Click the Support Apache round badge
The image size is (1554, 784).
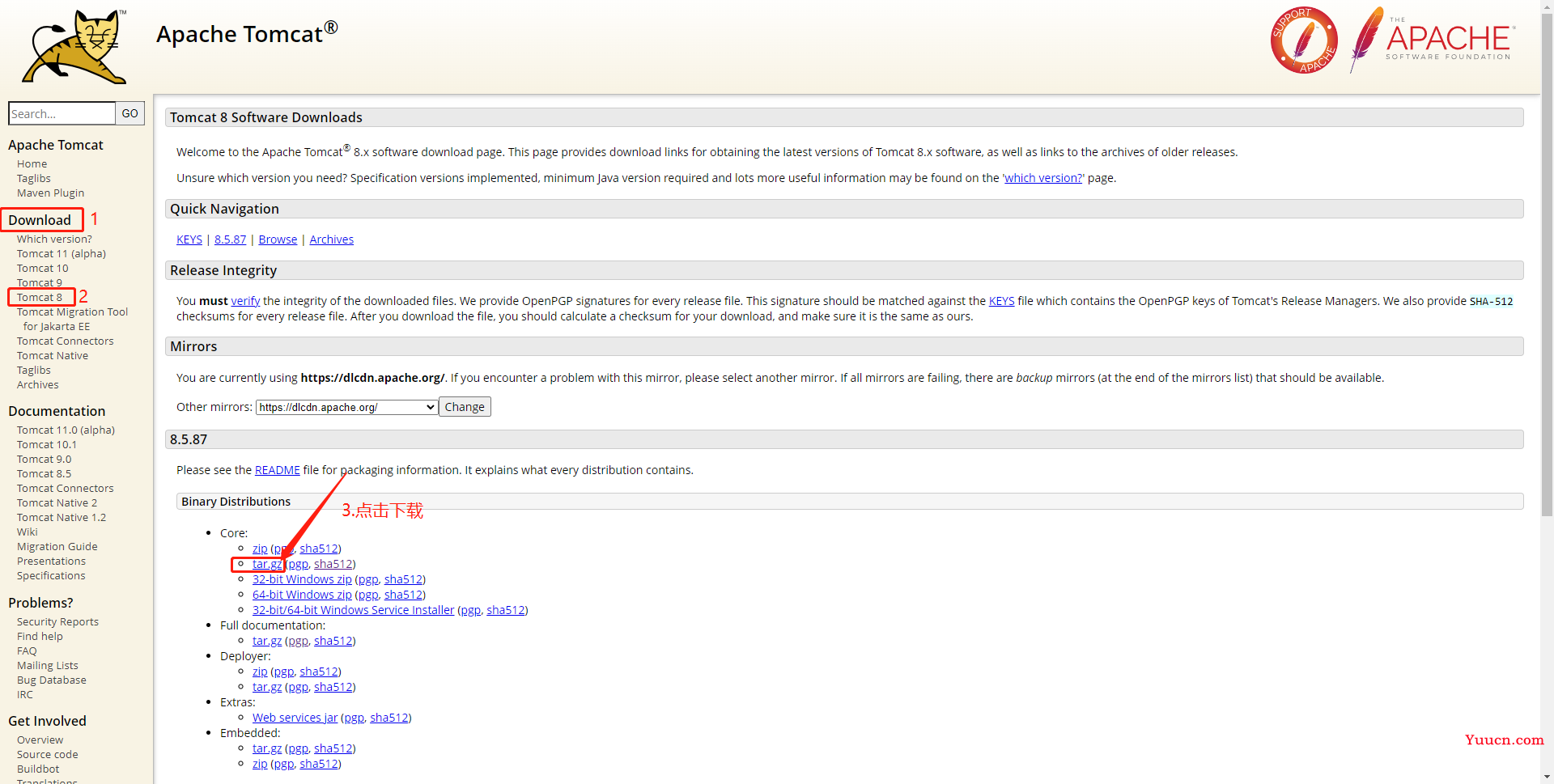point(1304,40)
